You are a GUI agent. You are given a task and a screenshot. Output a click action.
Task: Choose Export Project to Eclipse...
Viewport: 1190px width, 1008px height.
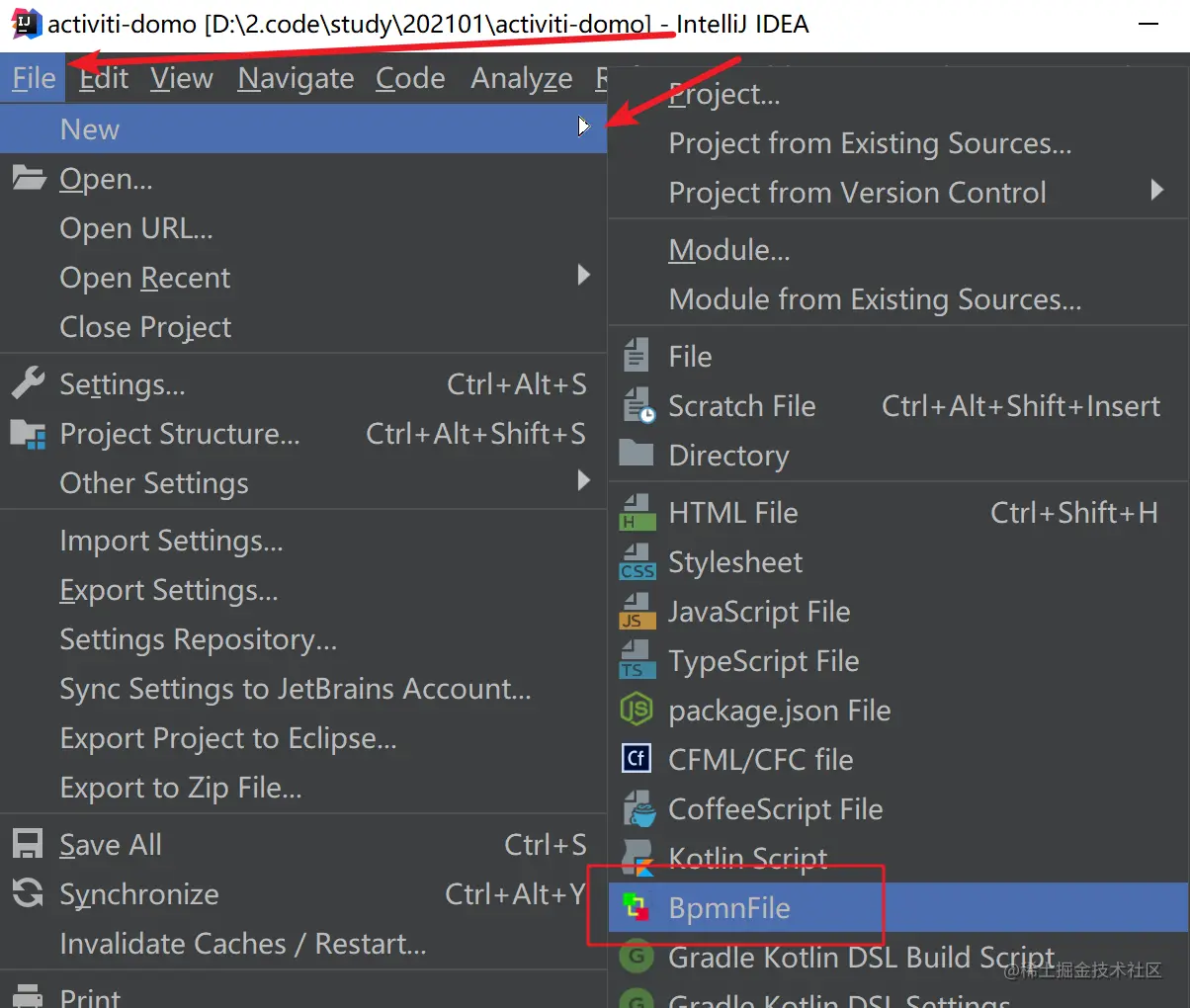point(303,738)
